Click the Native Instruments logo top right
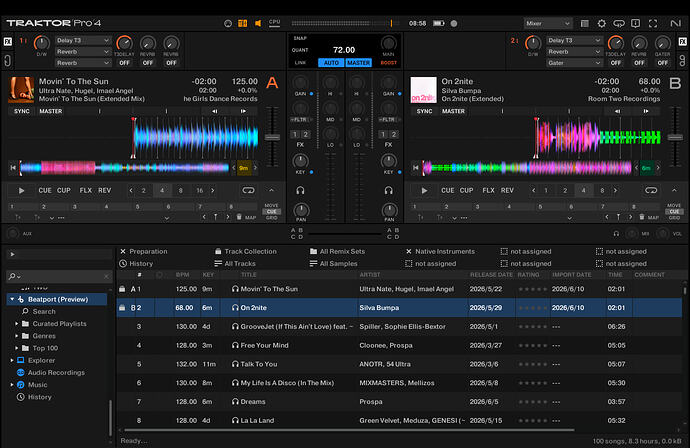 [675, 23]
